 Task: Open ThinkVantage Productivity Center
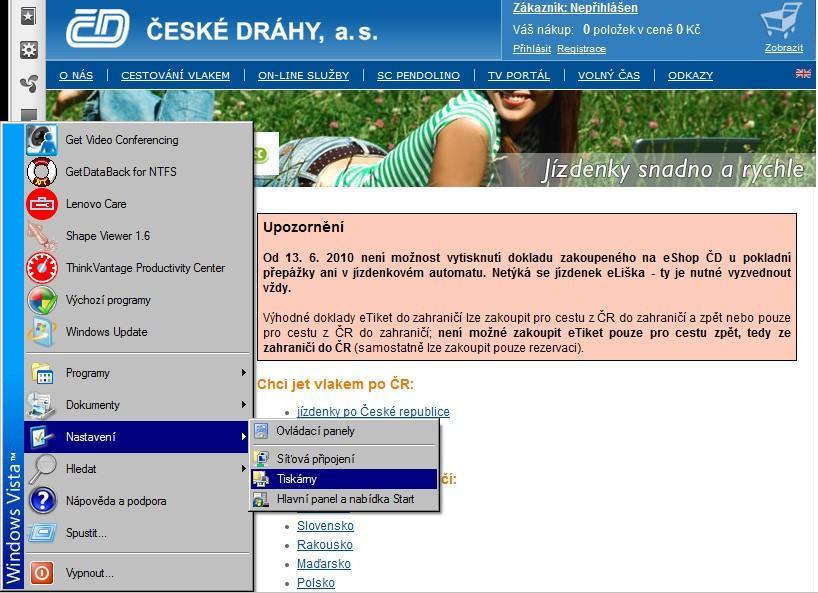[138, 268]
